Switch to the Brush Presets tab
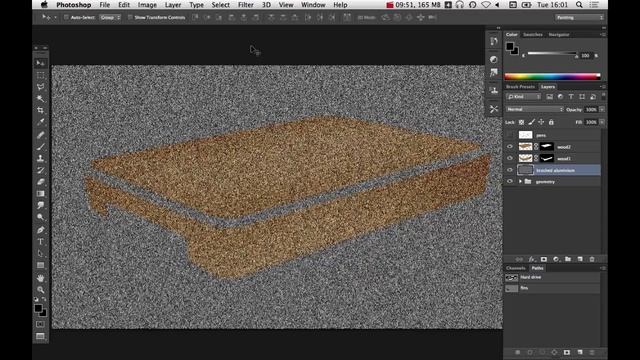The height and width of the screenshot is (360, 640). pyautogui.click(x=520, y=87)
